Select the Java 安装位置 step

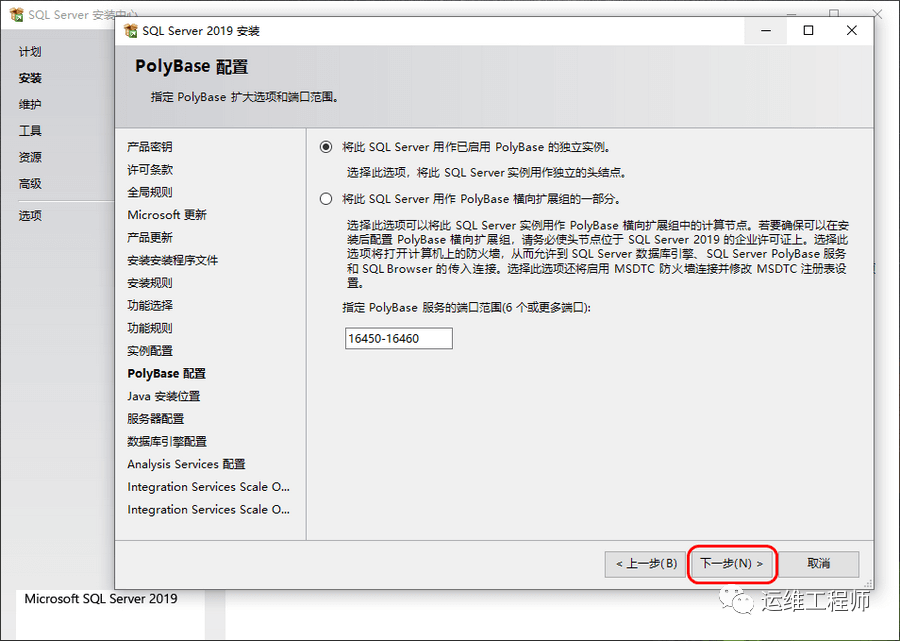click(164, 396)
